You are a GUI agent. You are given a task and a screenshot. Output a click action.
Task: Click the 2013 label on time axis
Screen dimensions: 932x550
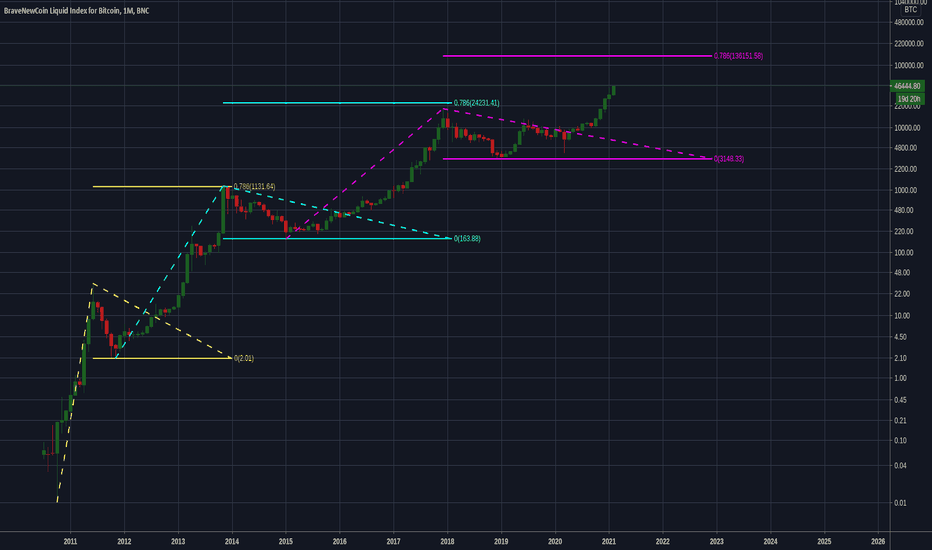pos(178,541)
